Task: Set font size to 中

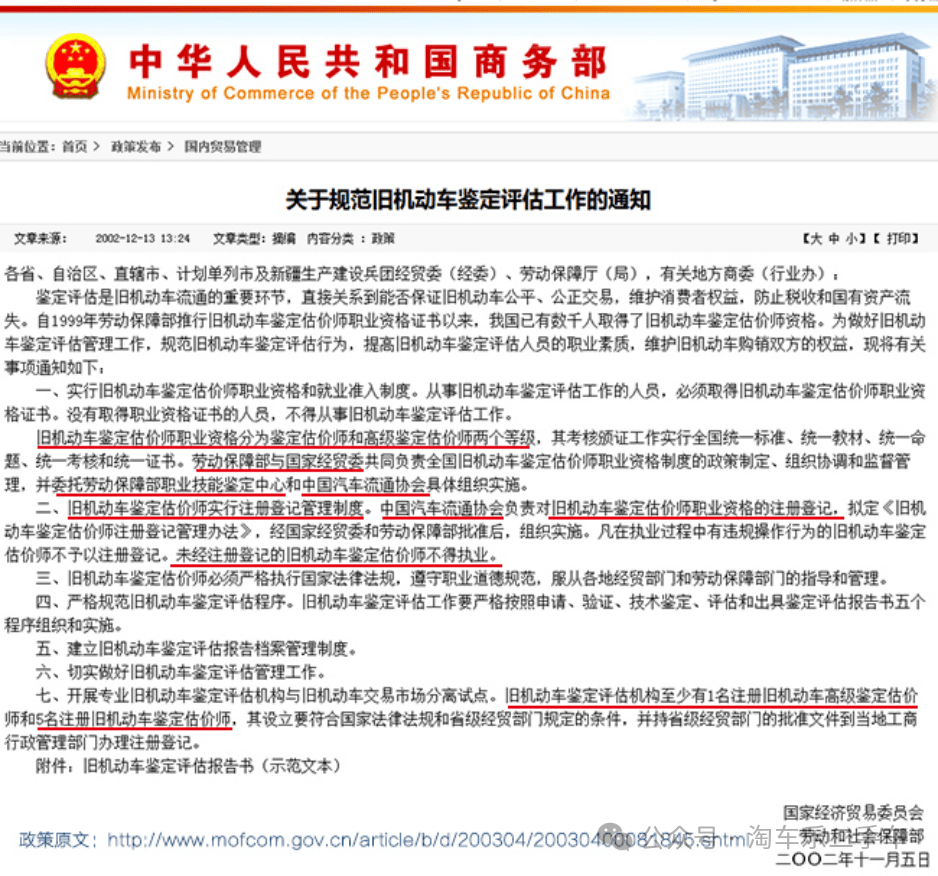Action: pos(833,239)
